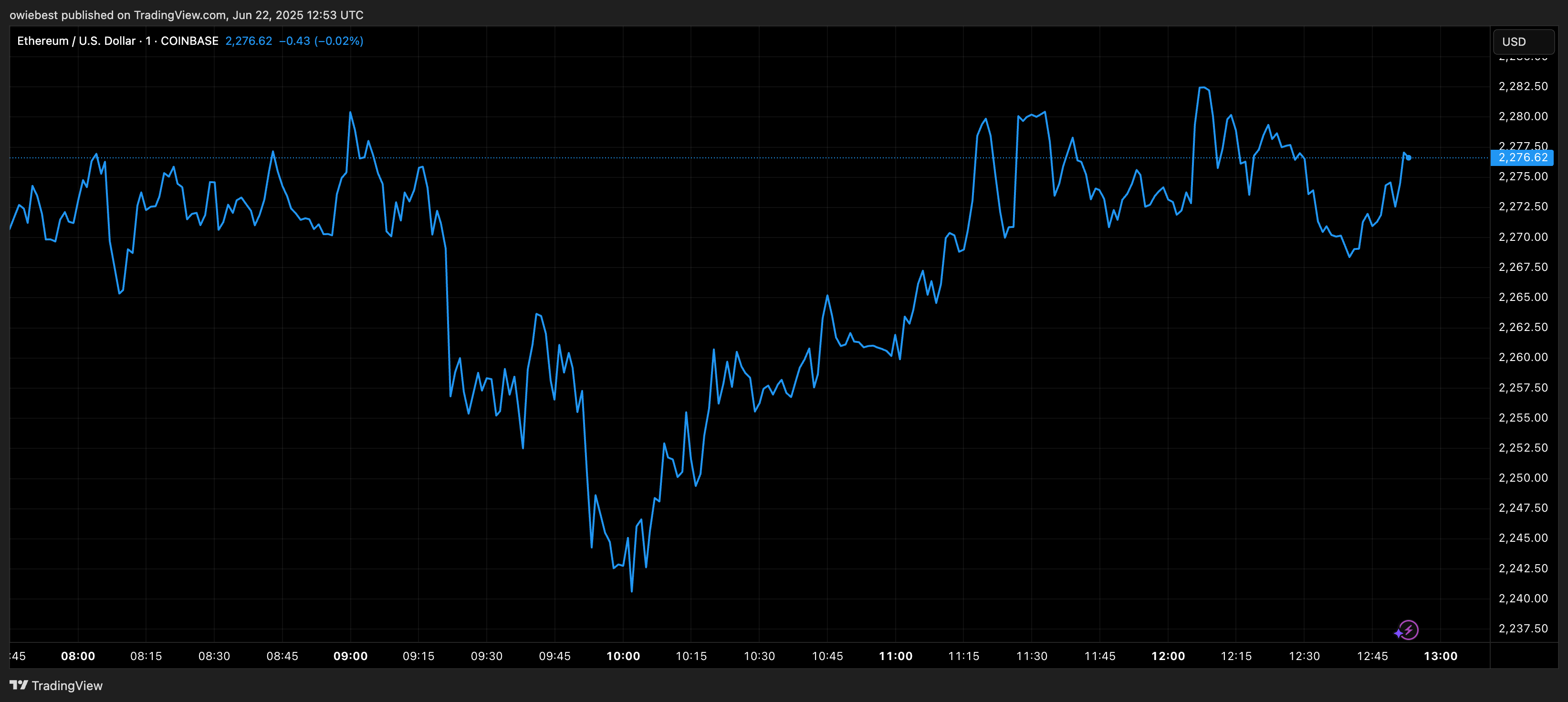Click the 13:00 label on time axis
Viewport: 1568px width, 702px height.
point(1440,656)
